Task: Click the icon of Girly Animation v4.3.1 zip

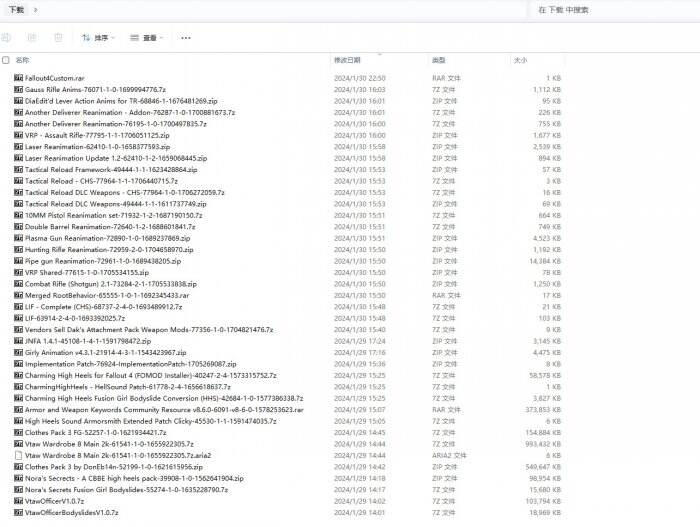Action: 18,352
